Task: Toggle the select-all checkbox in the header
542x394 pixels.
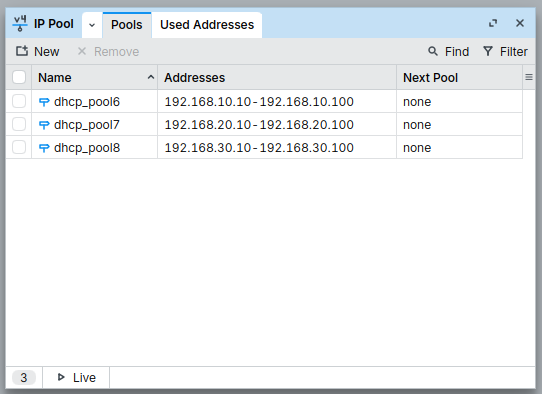Action: pyautogui.click(x=19, y=77)
